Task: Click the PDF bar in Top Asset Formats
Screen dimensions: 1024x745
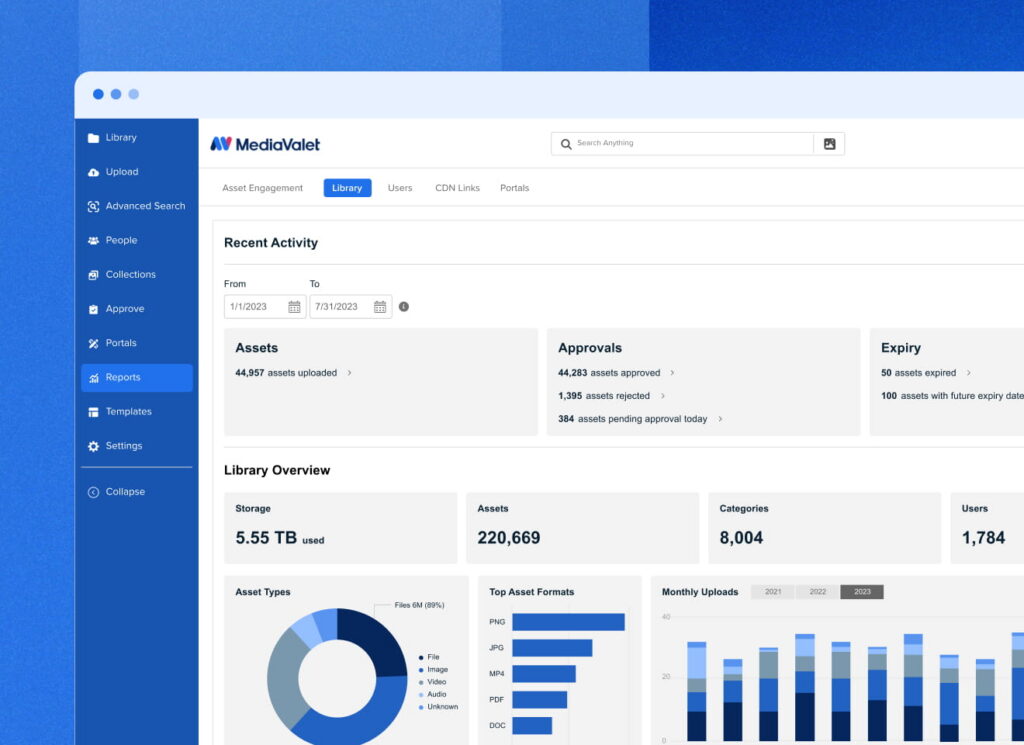Action: [x=539, y=700]
